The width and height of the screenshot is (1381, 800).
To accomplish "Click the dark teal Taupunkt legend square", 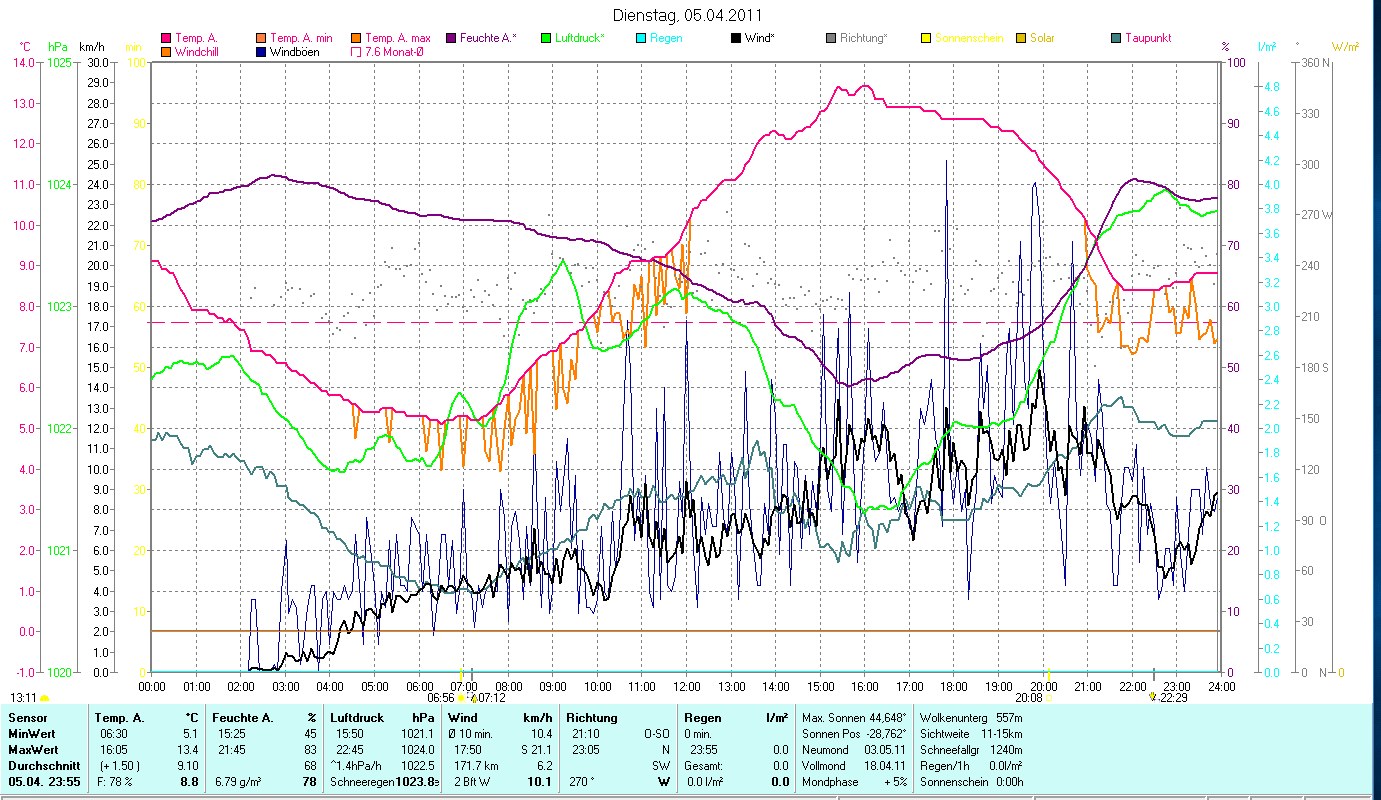I will pyautogui.click(x=1116, y=38).
